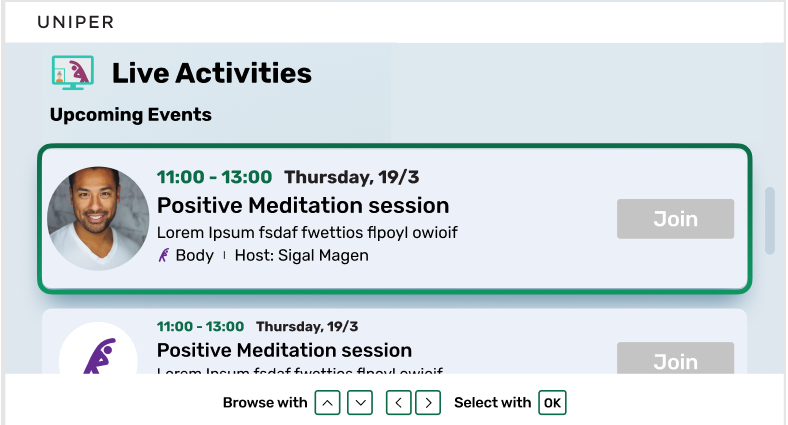The width and height of the screenshot is (788, 425).
Task: Join the second Positive Meditation session
Action: coord(675,358)
